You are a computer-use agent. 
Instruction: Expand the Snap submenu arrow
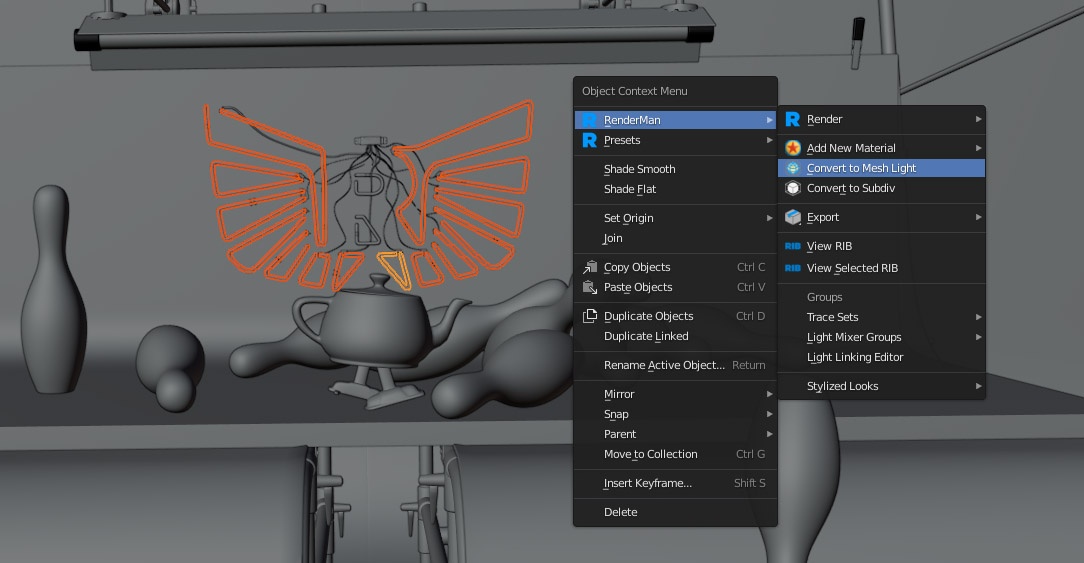[x=769, y=414]
